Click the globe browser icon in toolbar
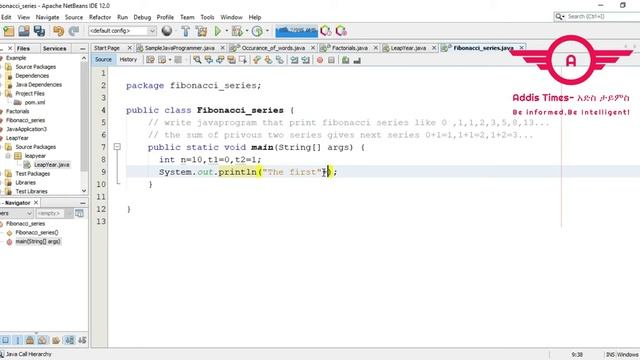 coord(167,31)
